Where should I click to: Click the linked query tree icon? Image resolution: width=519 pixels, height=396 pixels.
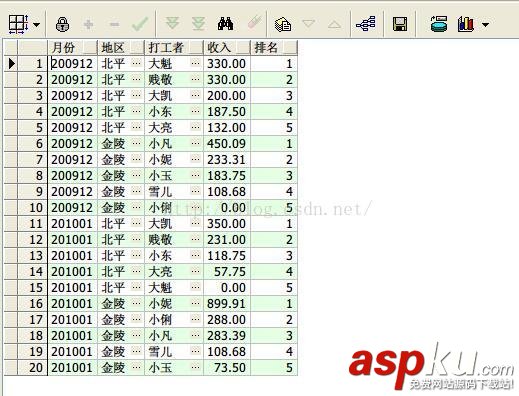pos(366,24)
